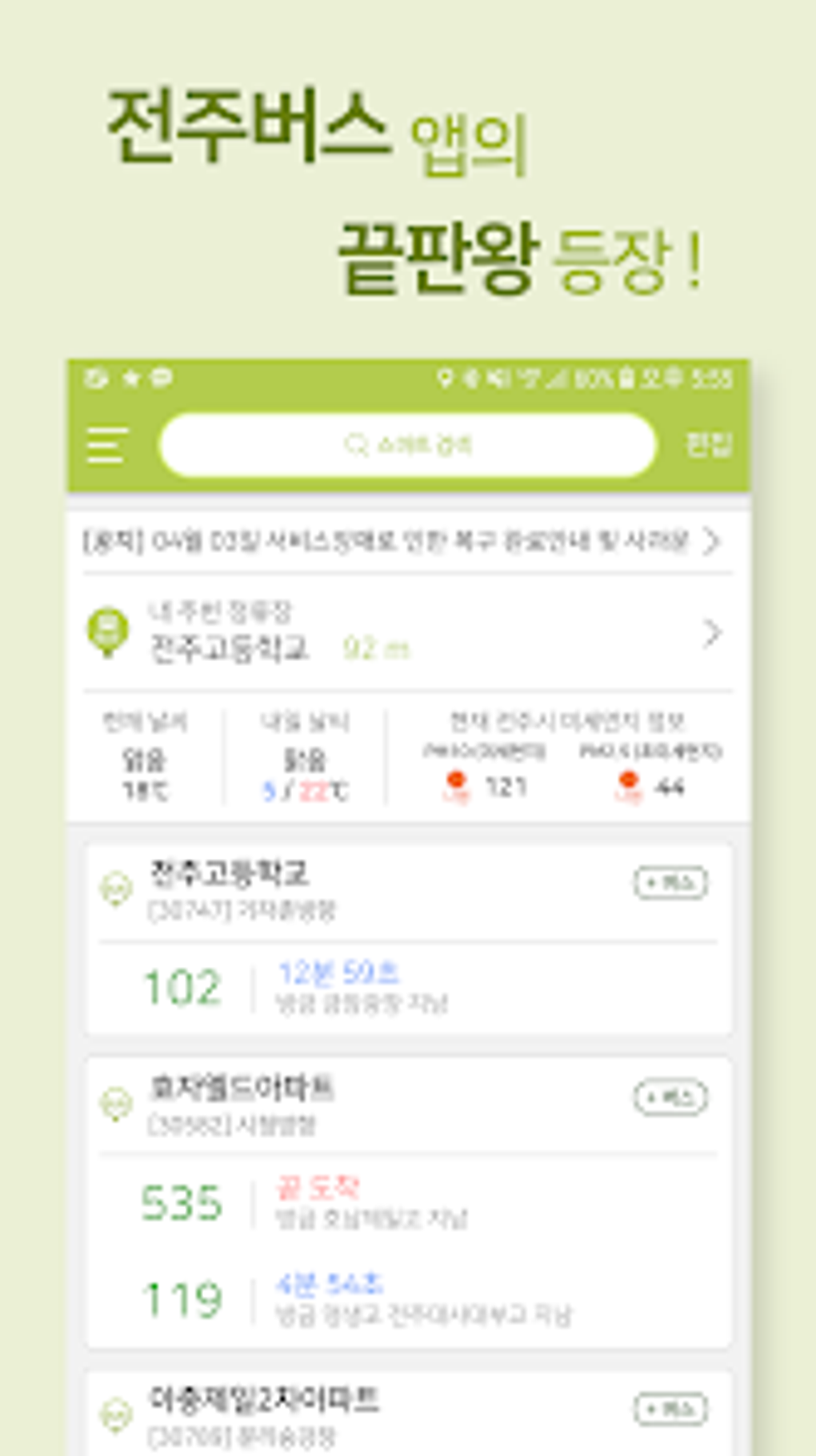Tap the PM2.5 red indicator 44
Image resolution: width=816 pixels, height=1456 pixels.
pos(650,786)
